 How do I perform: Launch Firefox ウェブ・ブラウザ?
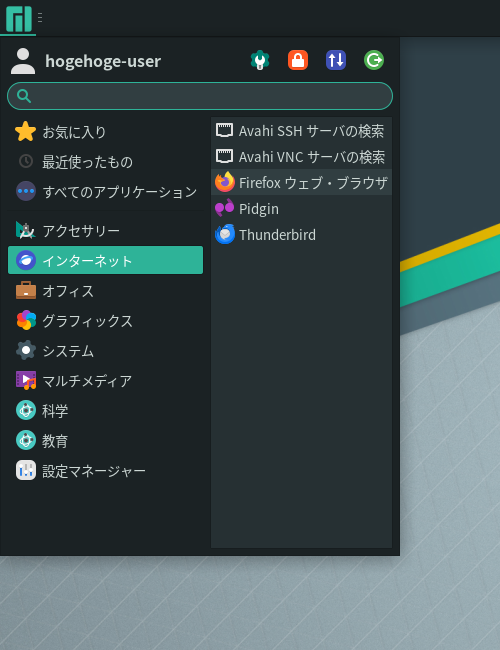click(x=301, y=182)
